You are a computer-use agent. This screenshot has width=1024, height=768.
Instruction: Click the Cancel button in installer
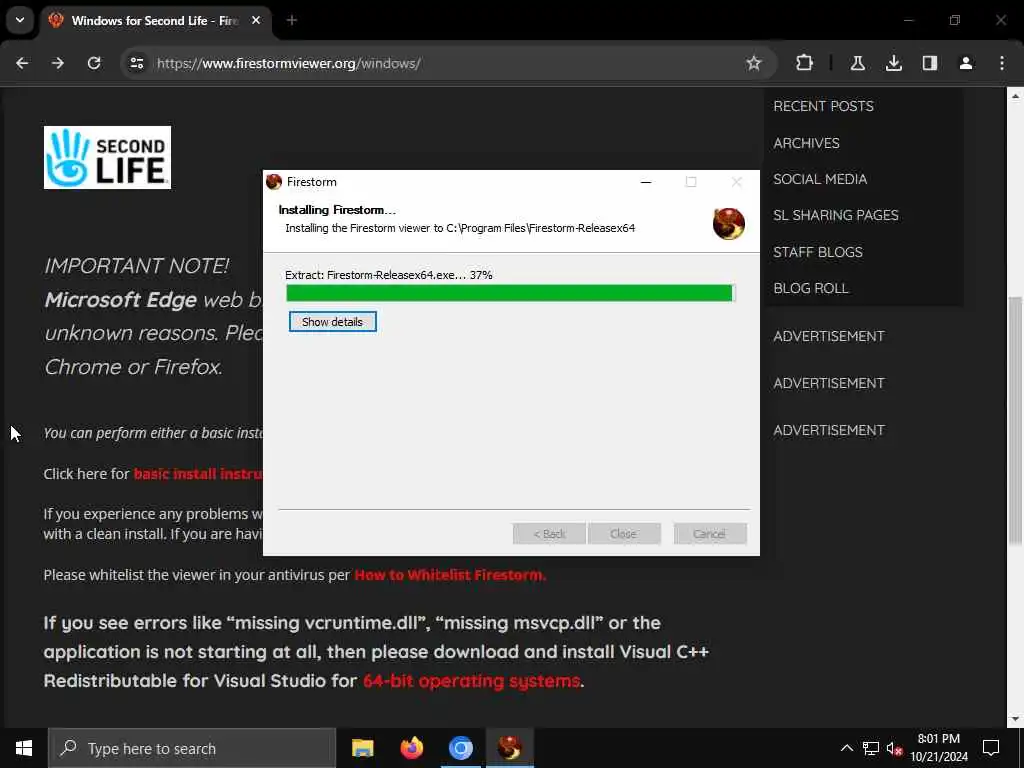710,534
